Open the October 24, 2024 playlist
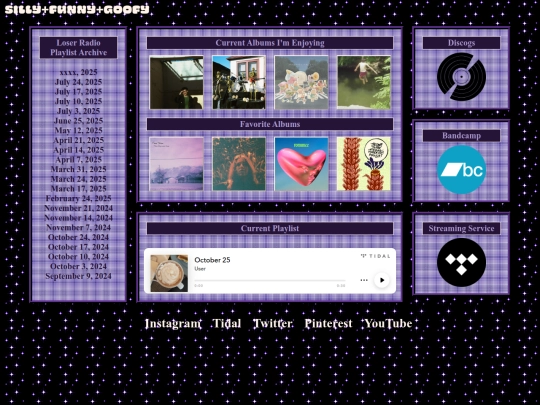The image size is (540, 405). click(79, 237)
